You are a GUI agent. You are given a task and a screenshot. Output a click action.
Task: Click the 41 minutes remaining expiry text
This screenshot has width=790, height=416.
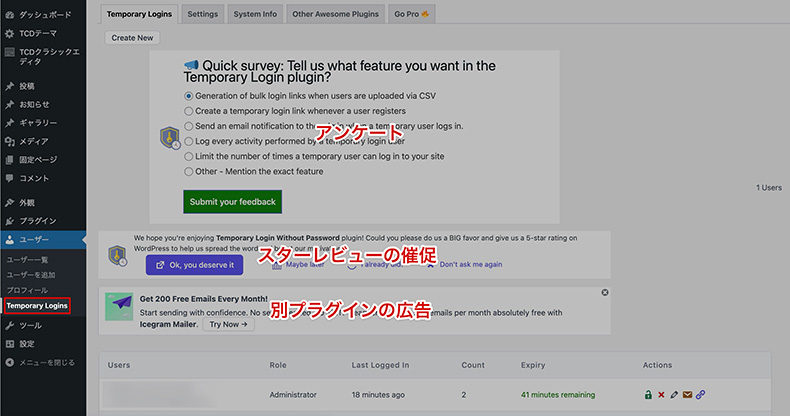click(558, 395)
